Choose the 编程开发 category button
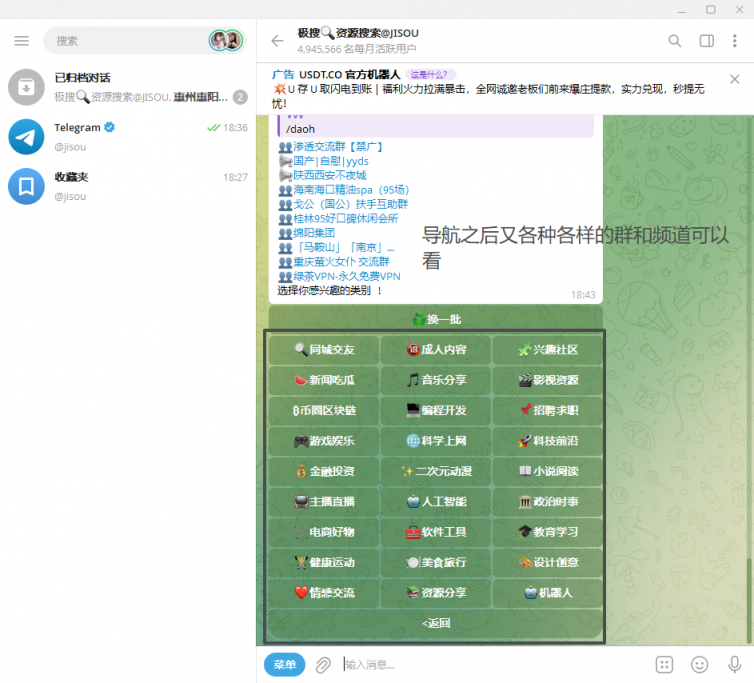Screen dimensions: 754x683 coord(436,410)
